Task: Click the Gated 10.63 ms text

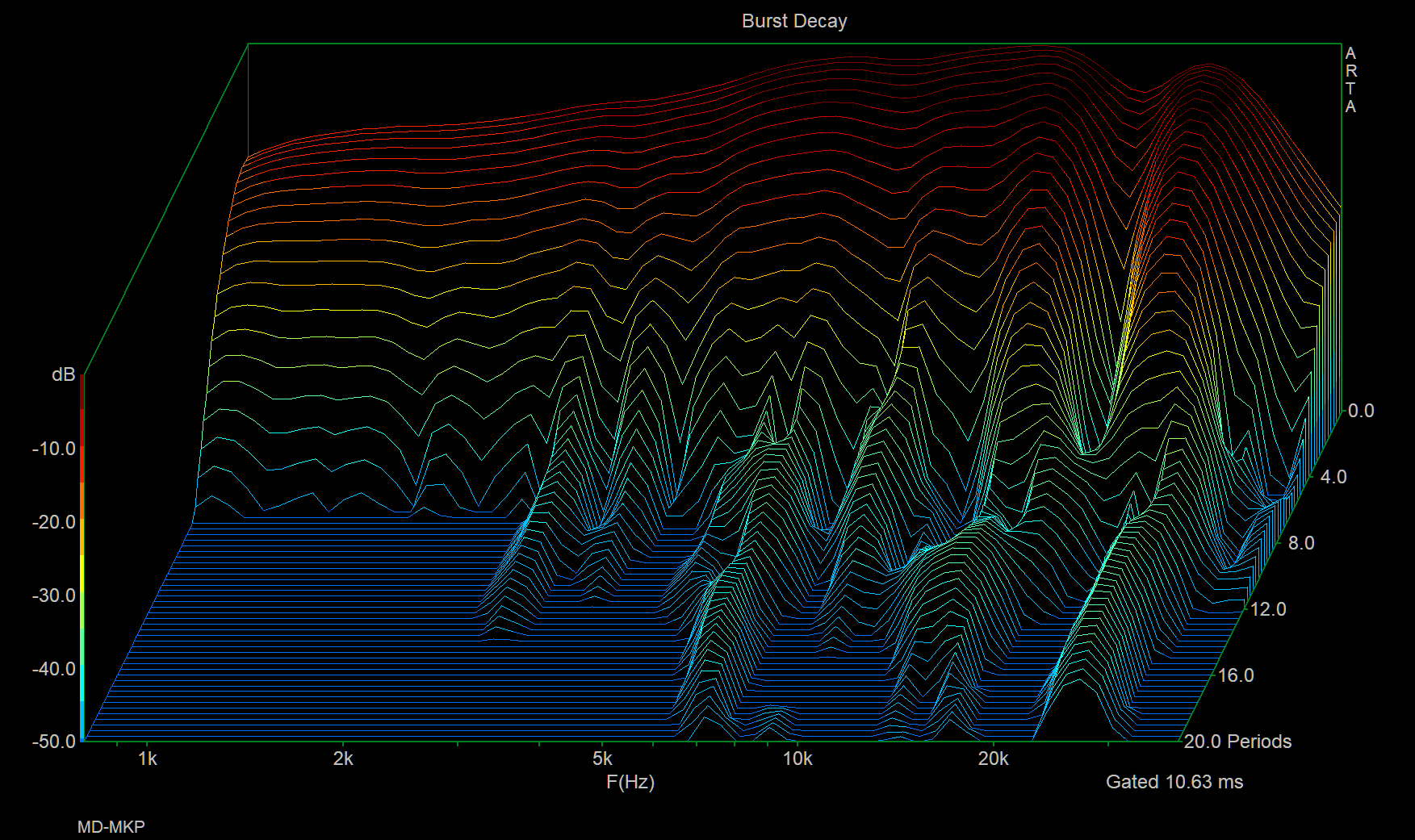Action: click(1174, 782)
